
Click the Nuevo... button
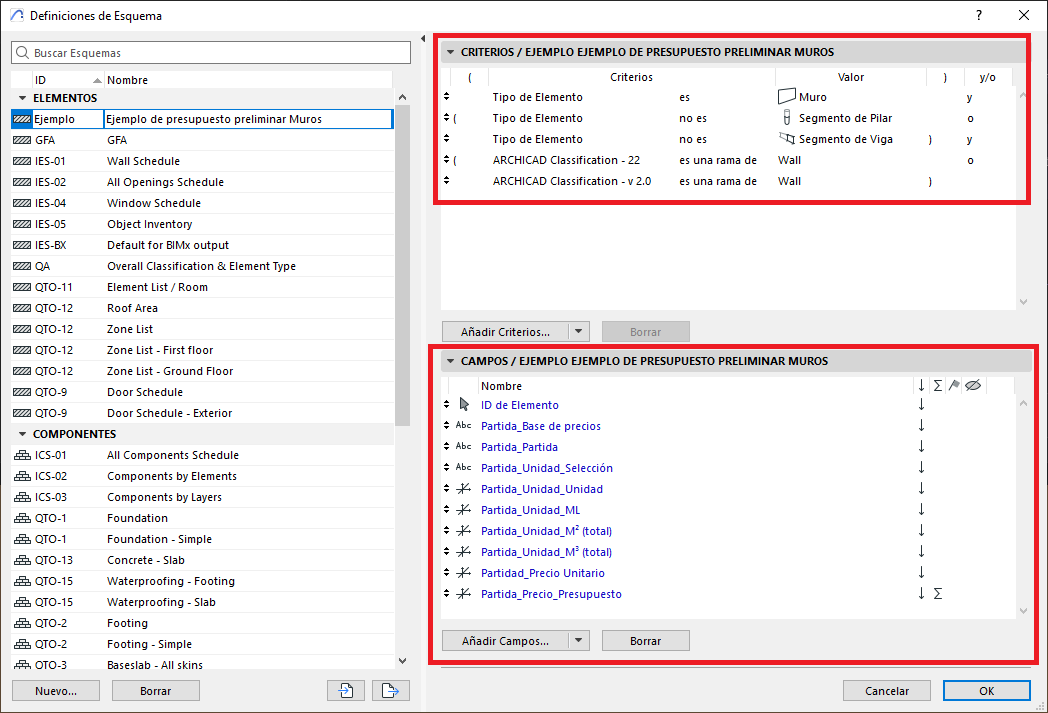point(55,690)
